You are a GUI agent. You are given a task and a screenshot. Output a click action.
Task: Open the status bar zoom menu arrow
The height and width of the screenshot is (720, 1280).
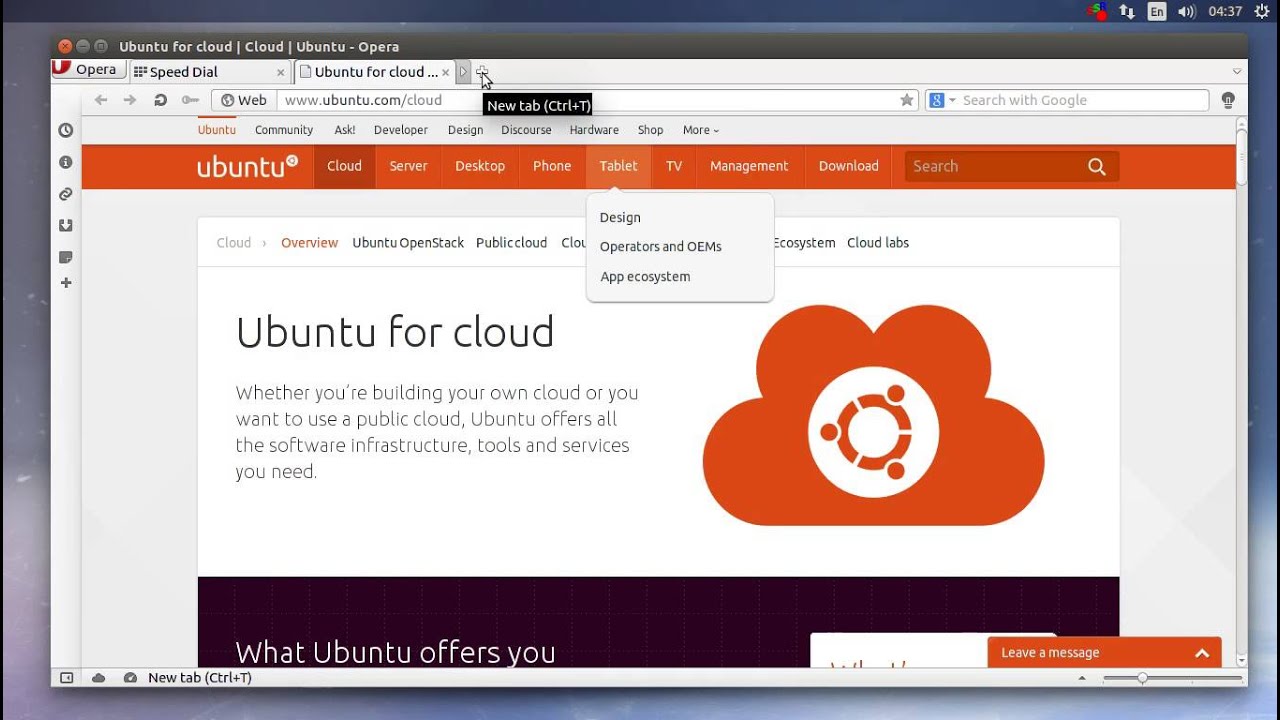pos(1082,678)
